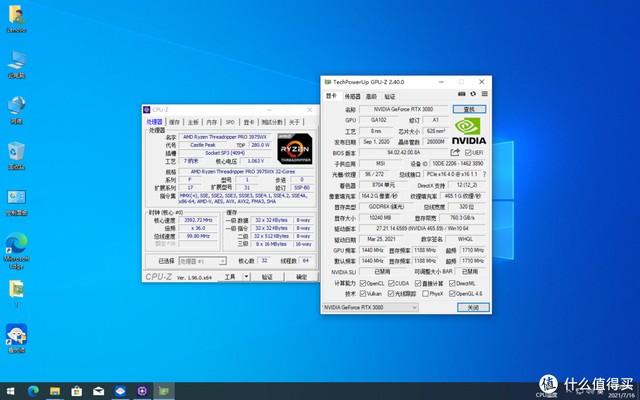The height and width of the screenshot is (400, 640).
Task: Click the CPU-Z 验证 (validate) button
Action: tap(267, 277)
